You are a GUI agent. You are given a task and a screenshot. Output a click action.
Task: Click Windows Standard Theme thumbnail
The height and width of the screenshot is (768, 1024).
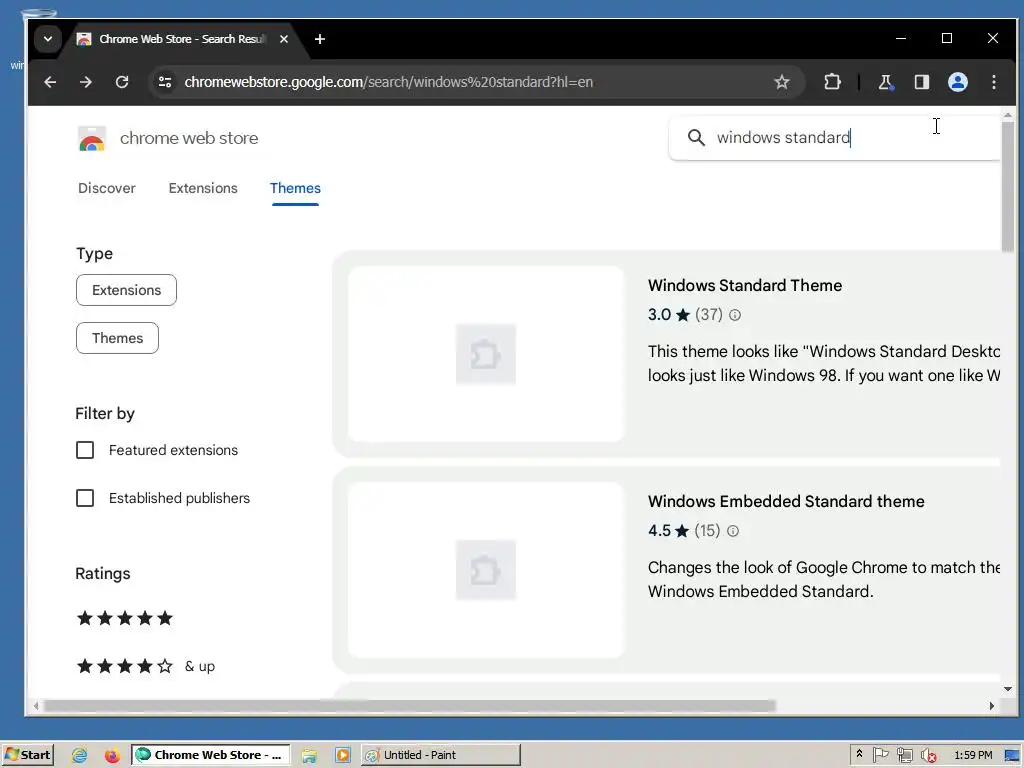pyautogui.click(x=486, y=354)
